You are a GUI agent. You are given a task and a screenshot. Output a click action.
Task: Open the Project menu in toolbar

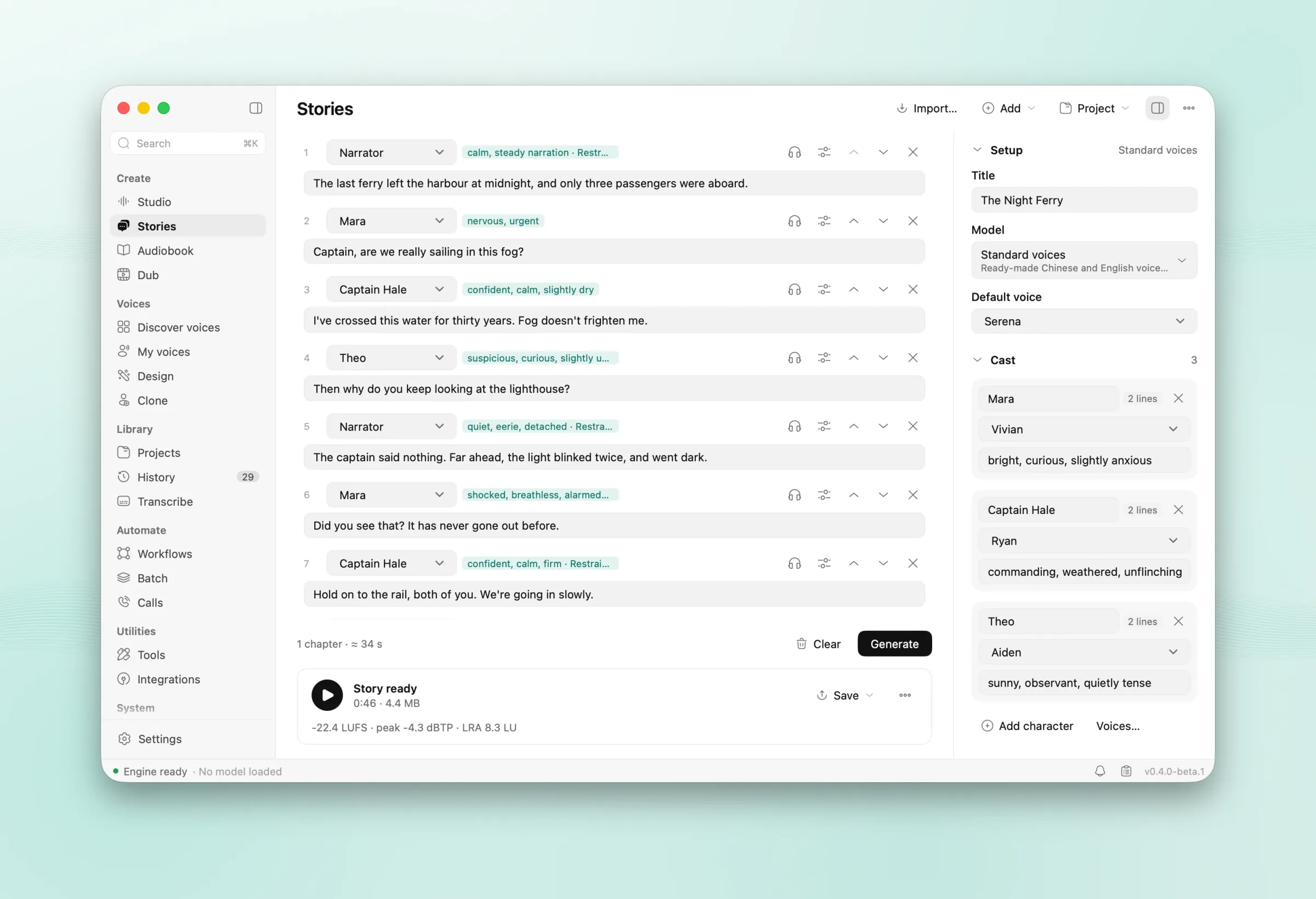[x=1093, y=108]
